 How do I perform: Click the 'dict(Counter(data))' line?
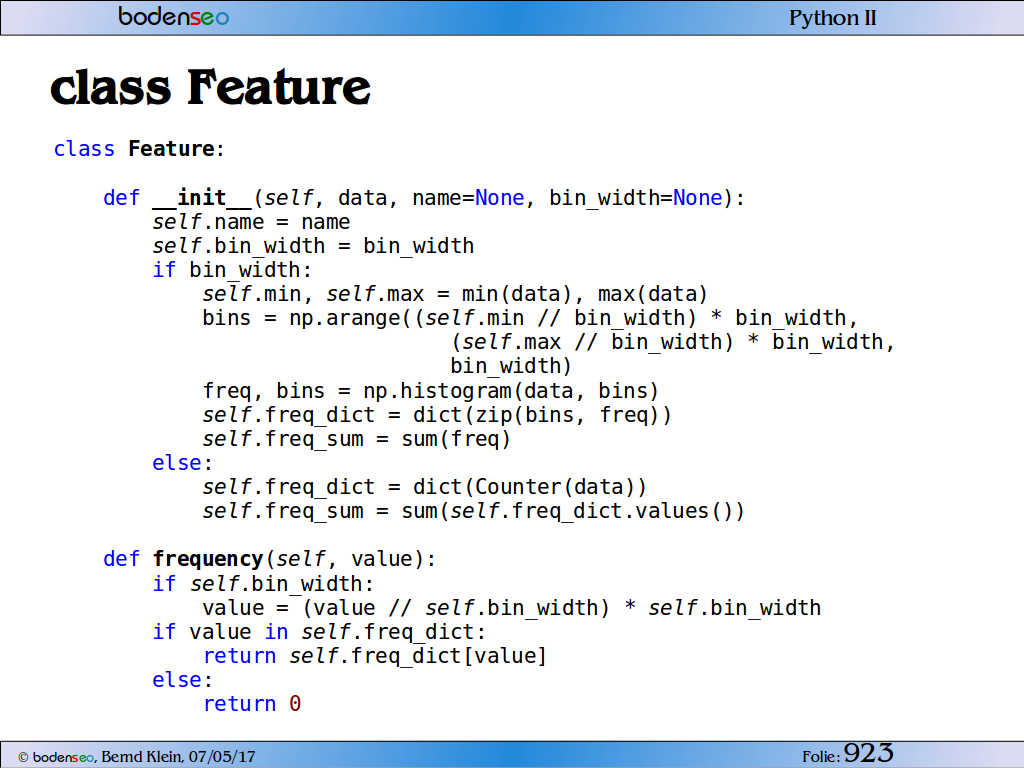[424, 487]
